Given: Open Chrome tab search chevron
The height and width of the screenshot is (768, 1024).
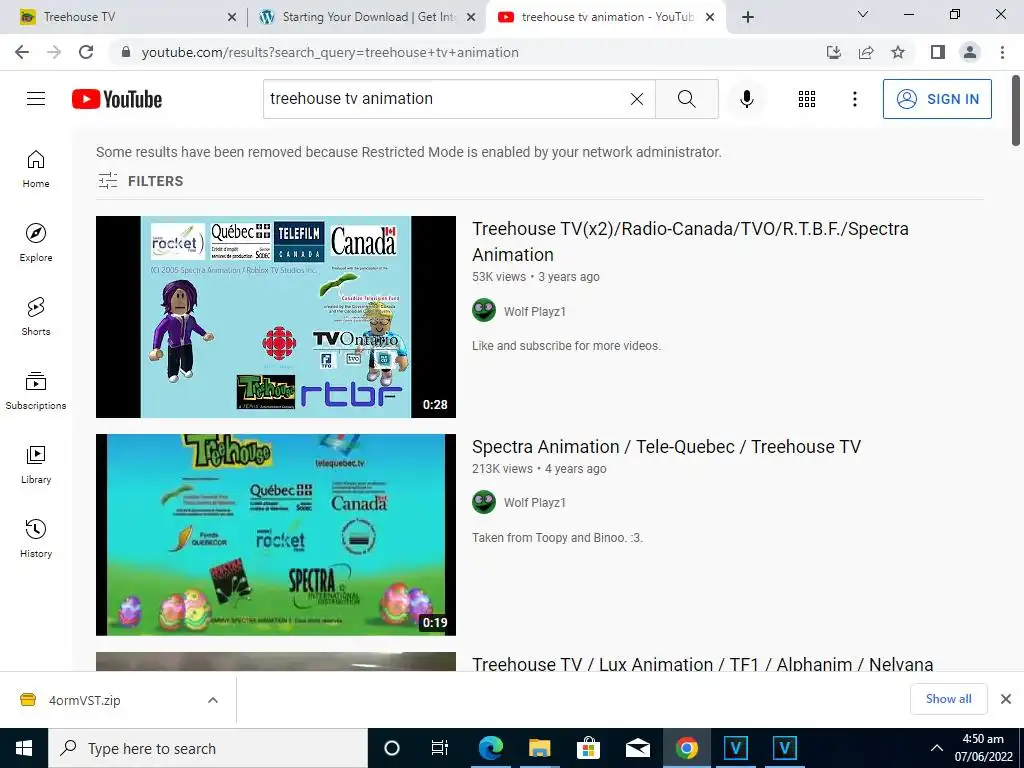Looking at the screenshot, I should click(x=863, y=14).
